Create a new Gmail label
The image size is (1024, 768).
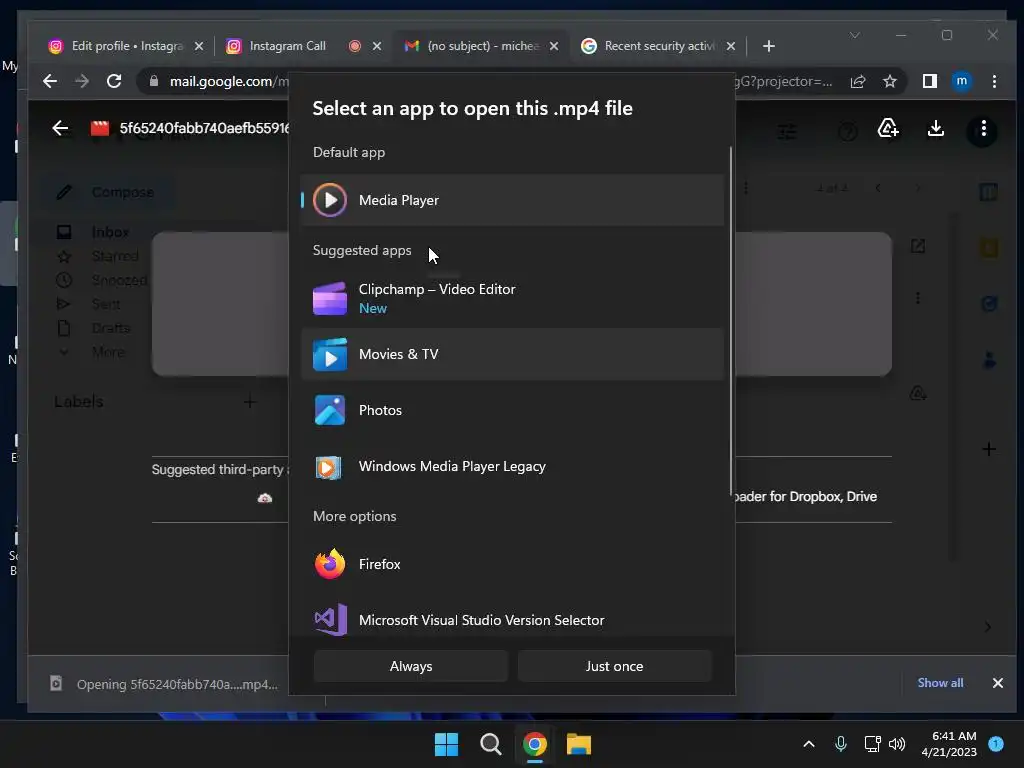(249, 402)
